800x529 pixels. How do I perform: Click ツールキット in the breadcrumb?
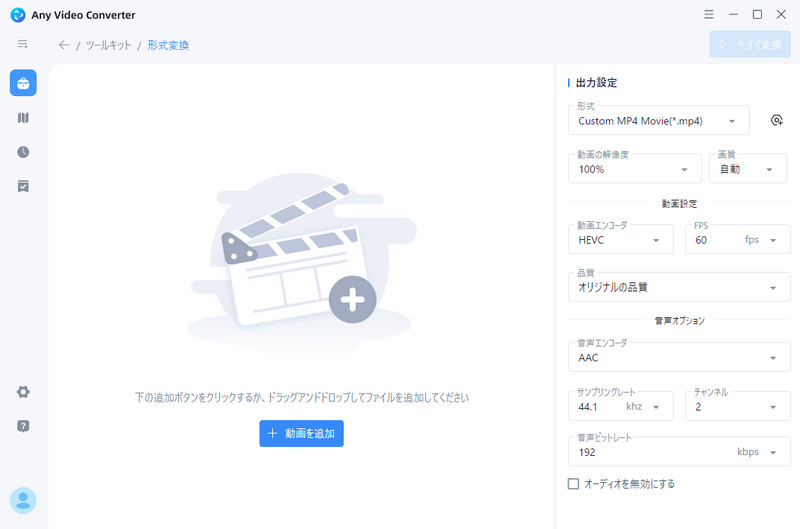coord(109,45)
